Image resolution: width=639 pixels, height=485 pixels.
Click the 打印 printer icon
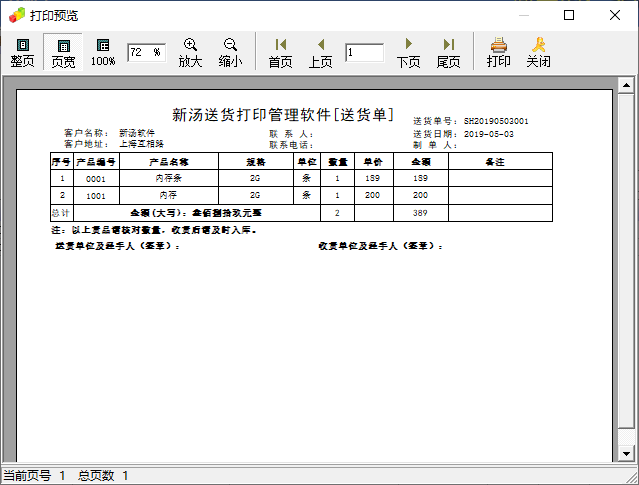[498, 52]
